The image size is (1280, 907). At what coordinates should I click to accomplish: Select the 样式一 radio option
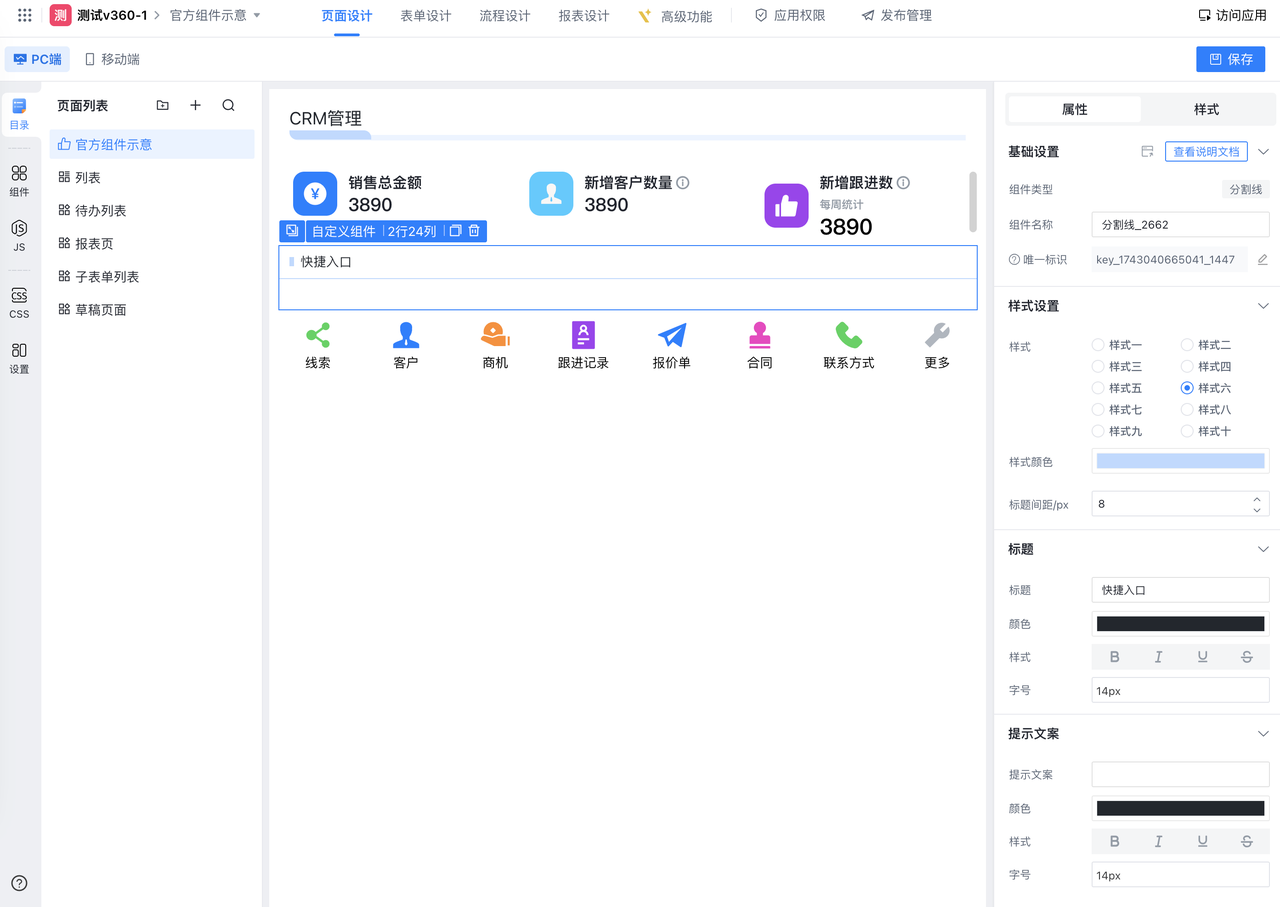(x=1098, y=345)
